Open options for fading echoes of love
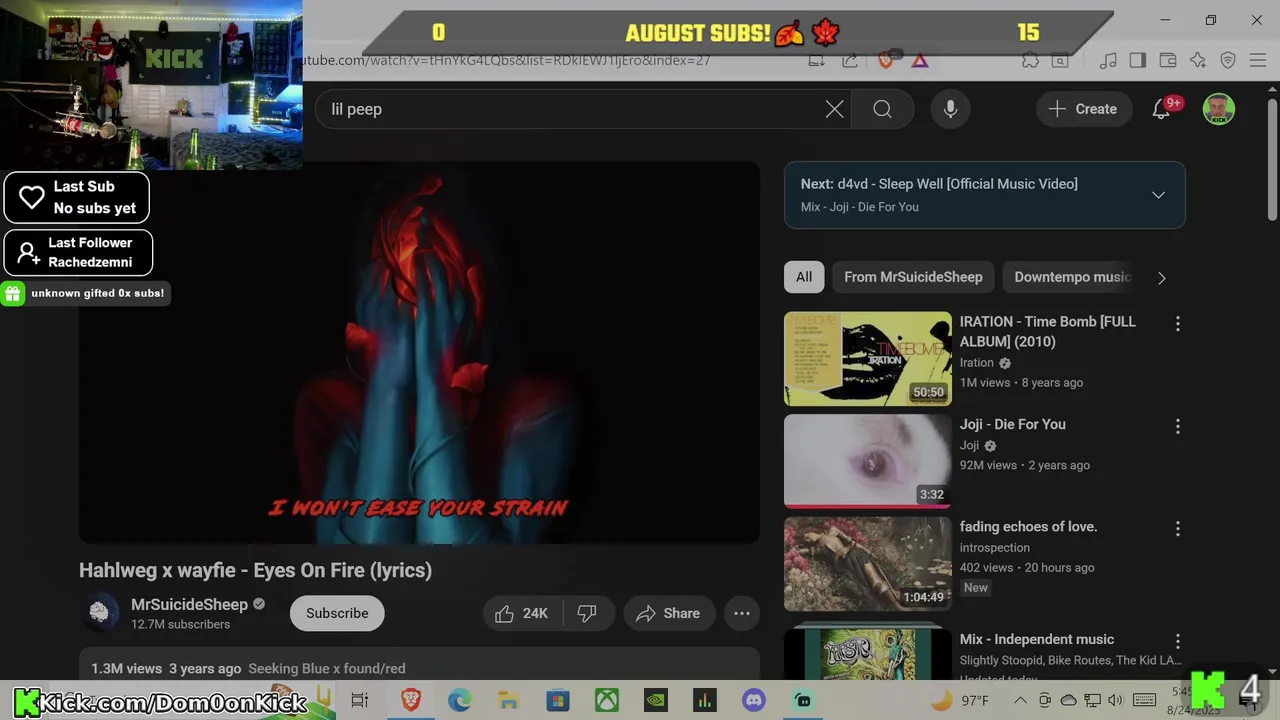This screenshot has width=1280, height=720. click(1177, 529)
